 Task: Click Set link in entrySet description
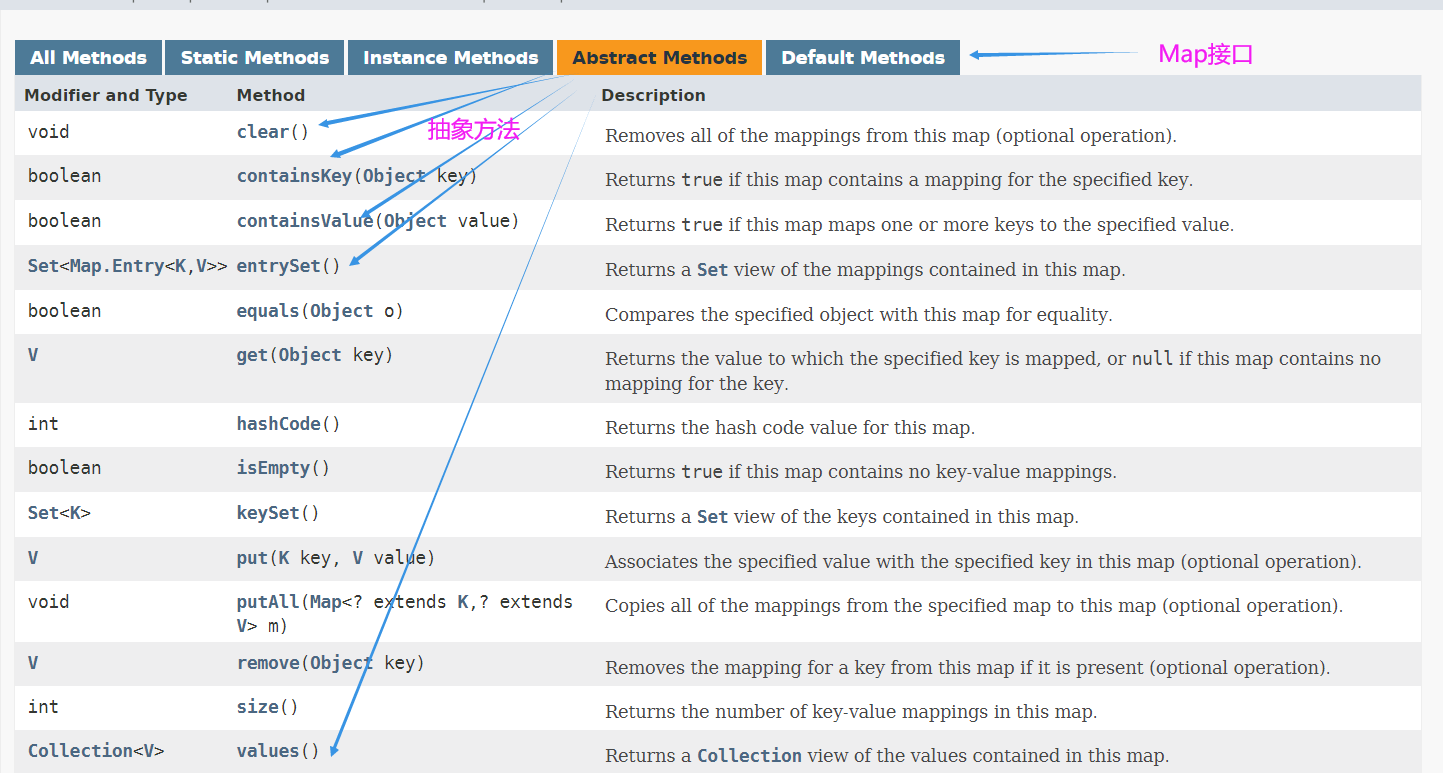[x=712, y=270]
